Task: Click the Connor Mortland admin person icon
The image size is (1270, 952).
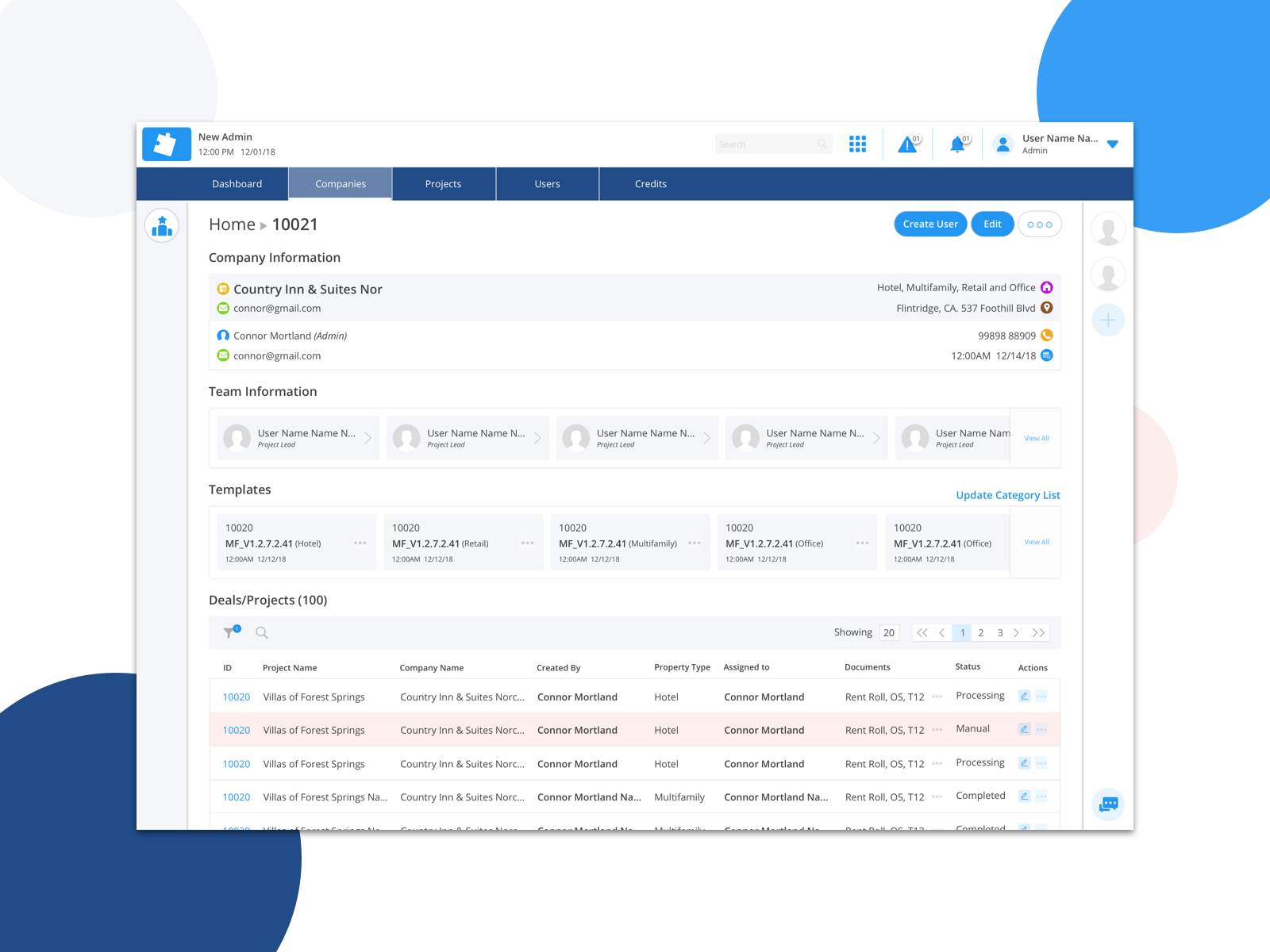Action: 223,336
